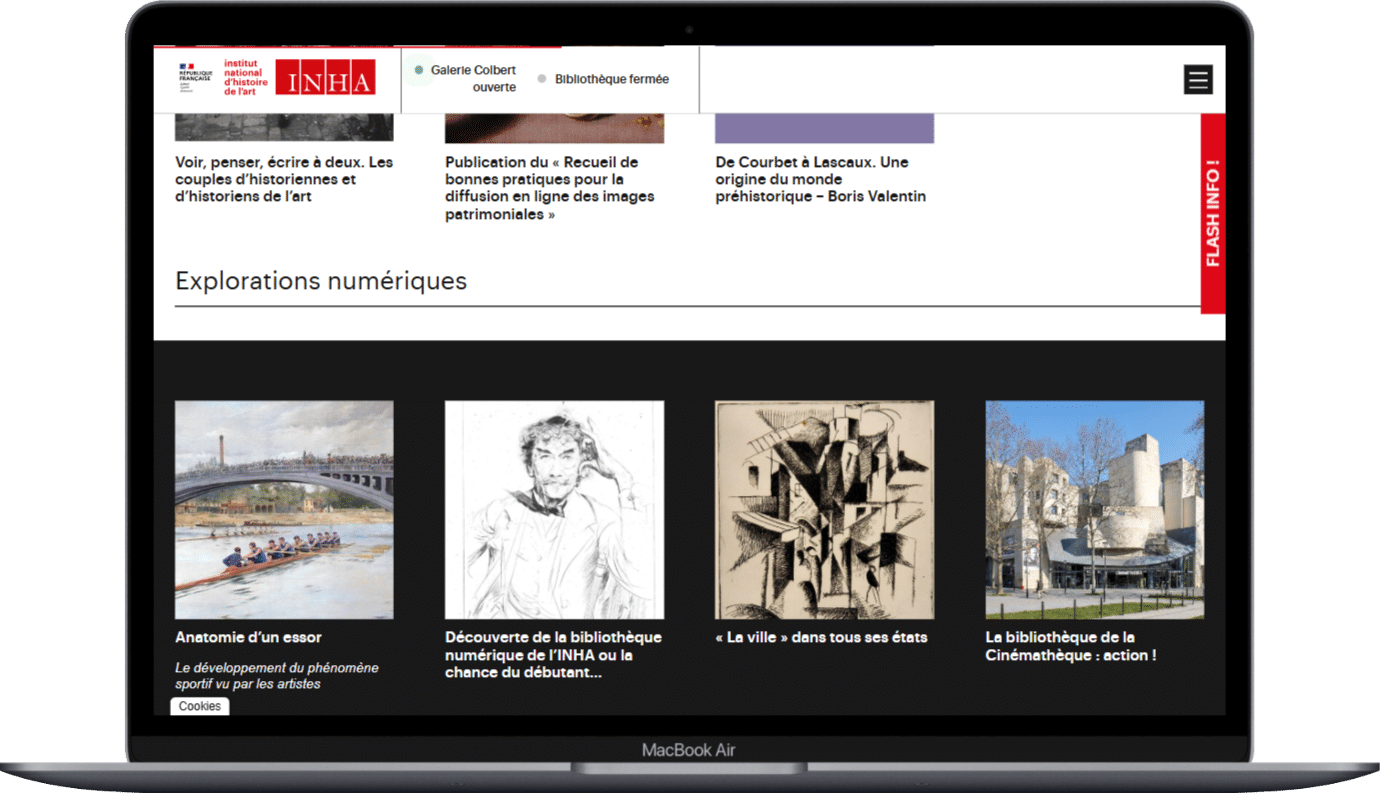Screen dimensions: 1380x793
Task: Open the FLASH INFO ! side tab
Action: pos(1213,213)
